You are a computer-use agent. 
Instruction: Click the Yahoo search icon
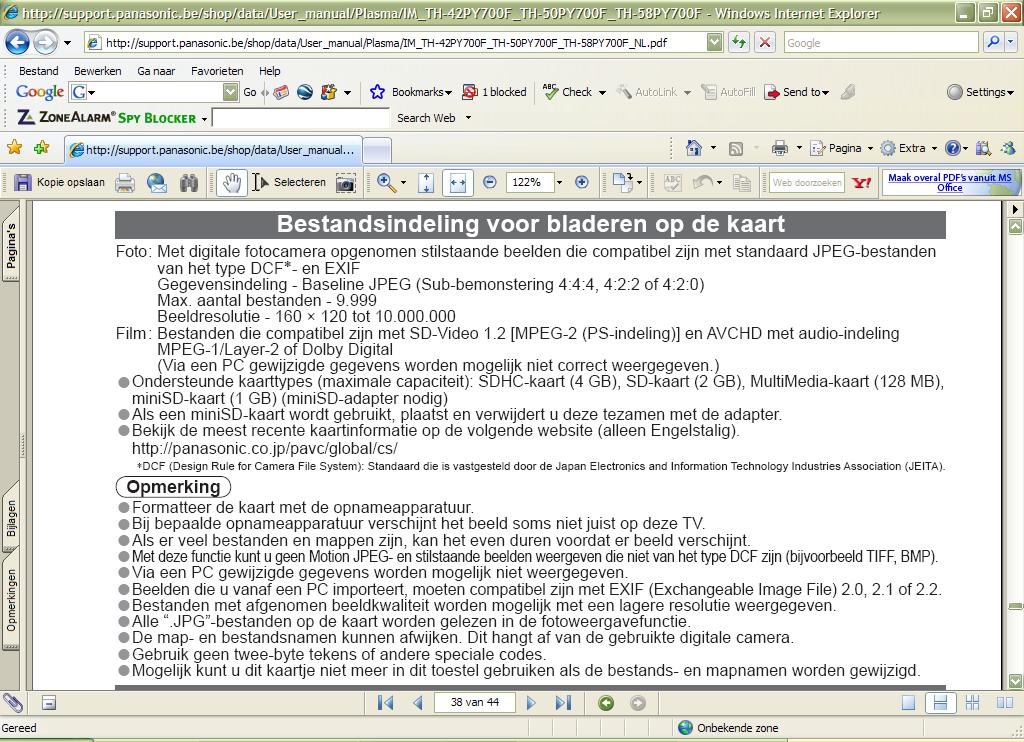(862, 183)
